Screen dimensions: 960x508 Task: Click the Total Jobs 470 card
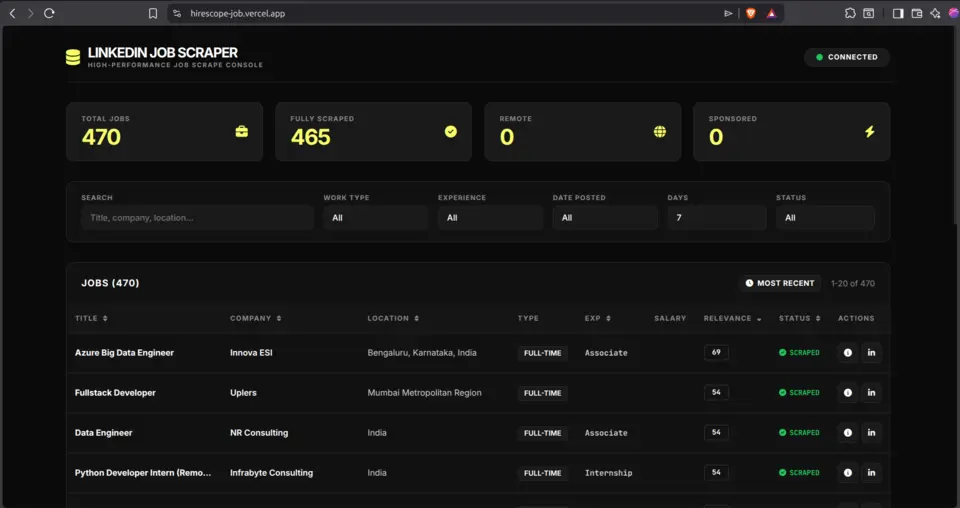click(x=165, y=132)
